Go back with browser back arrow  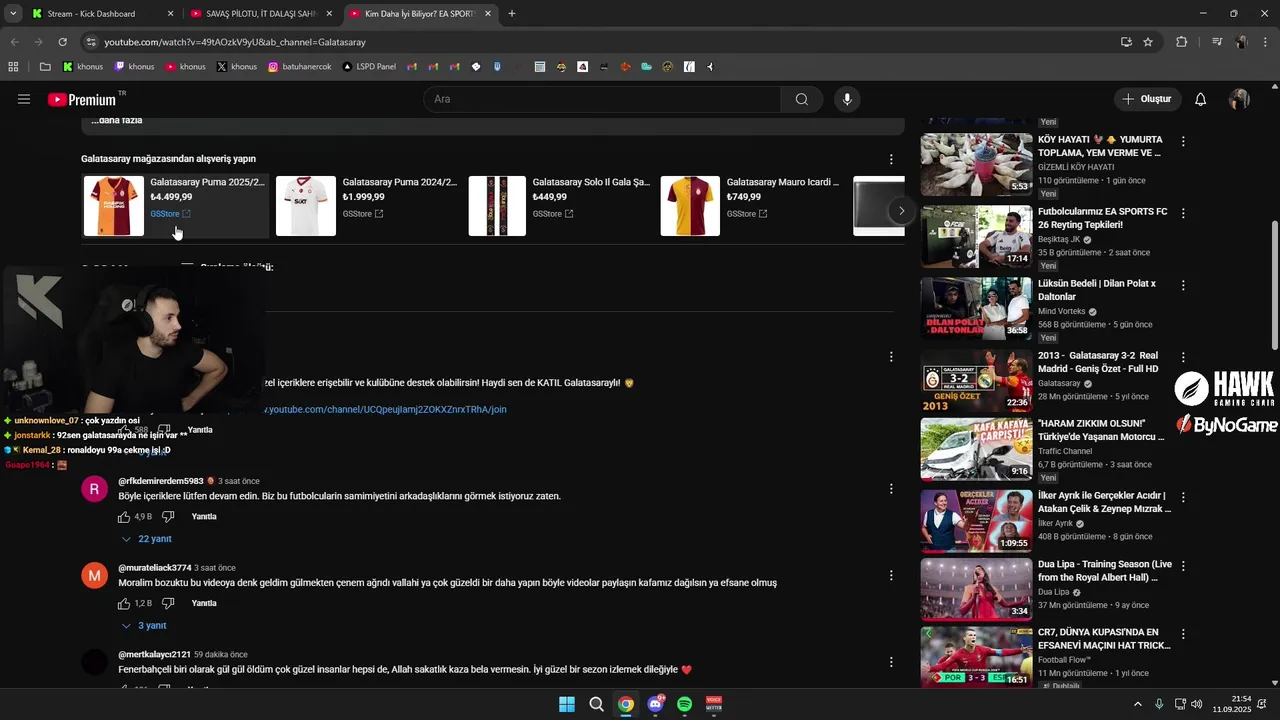(14, 42)
